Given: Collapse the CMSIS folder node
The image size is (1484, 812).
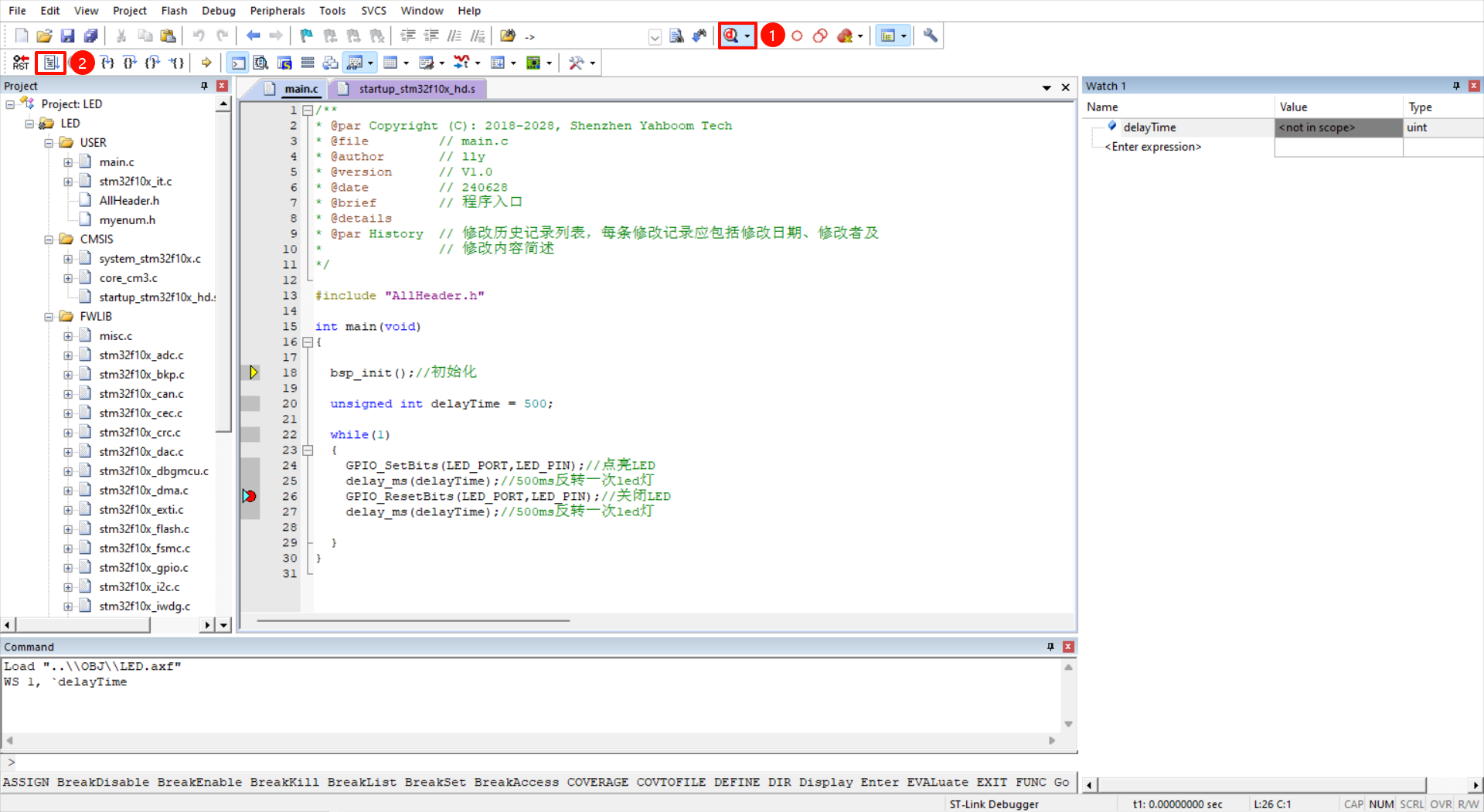Looking at the screenshot, I should point(49,240).
